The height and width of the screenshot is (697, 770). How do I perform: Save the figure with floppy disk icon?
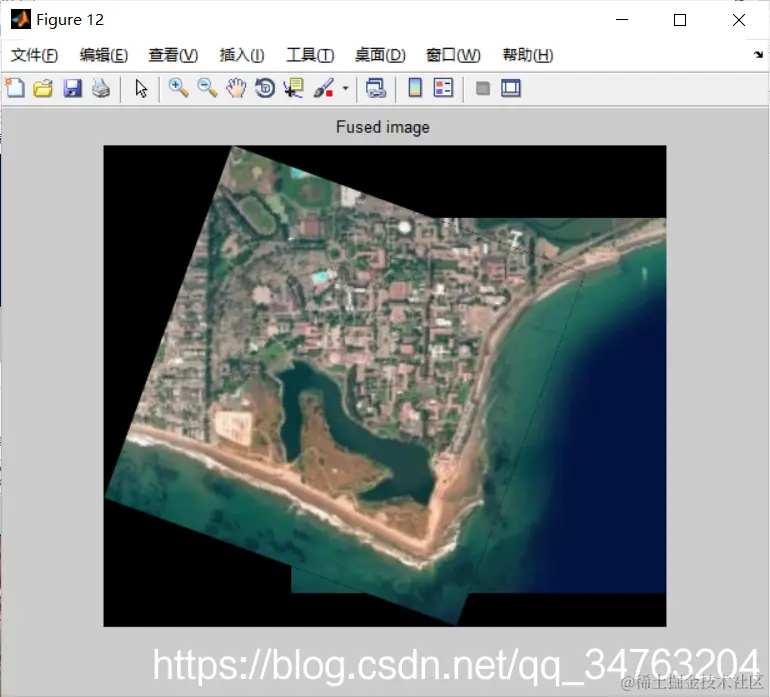(x=72, y=88)
